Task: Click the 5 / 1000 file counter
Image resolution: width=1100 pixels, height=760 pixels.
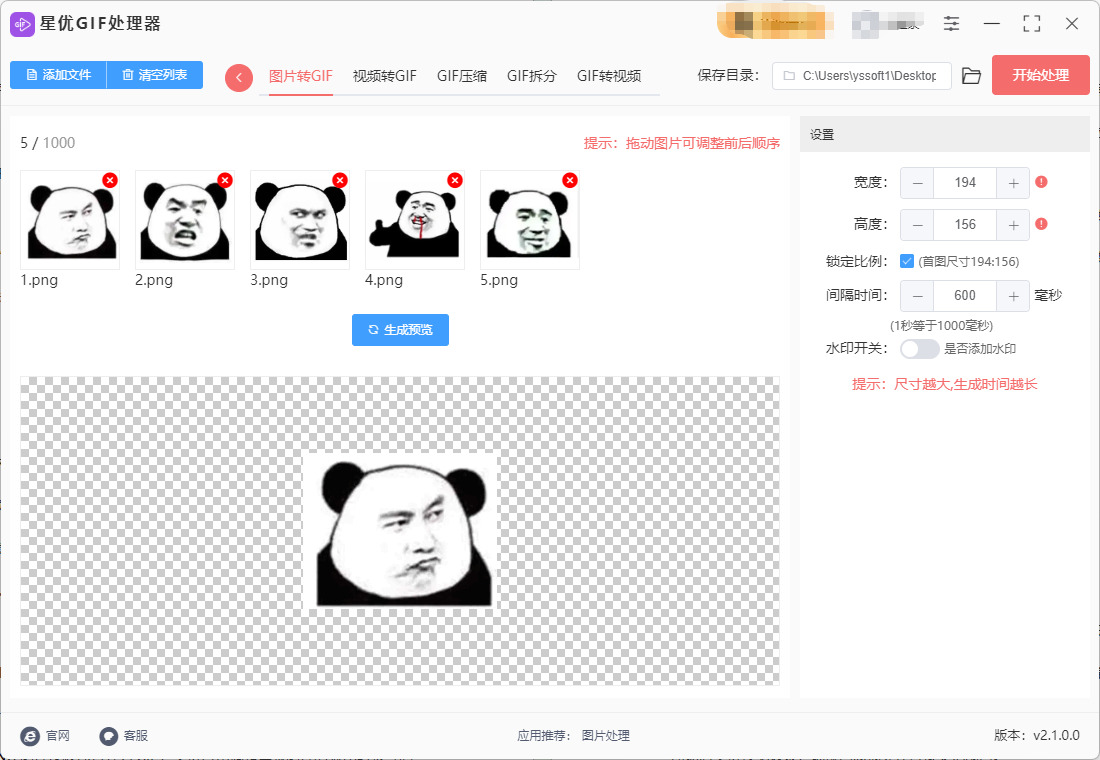Action: tap(48, 143)
